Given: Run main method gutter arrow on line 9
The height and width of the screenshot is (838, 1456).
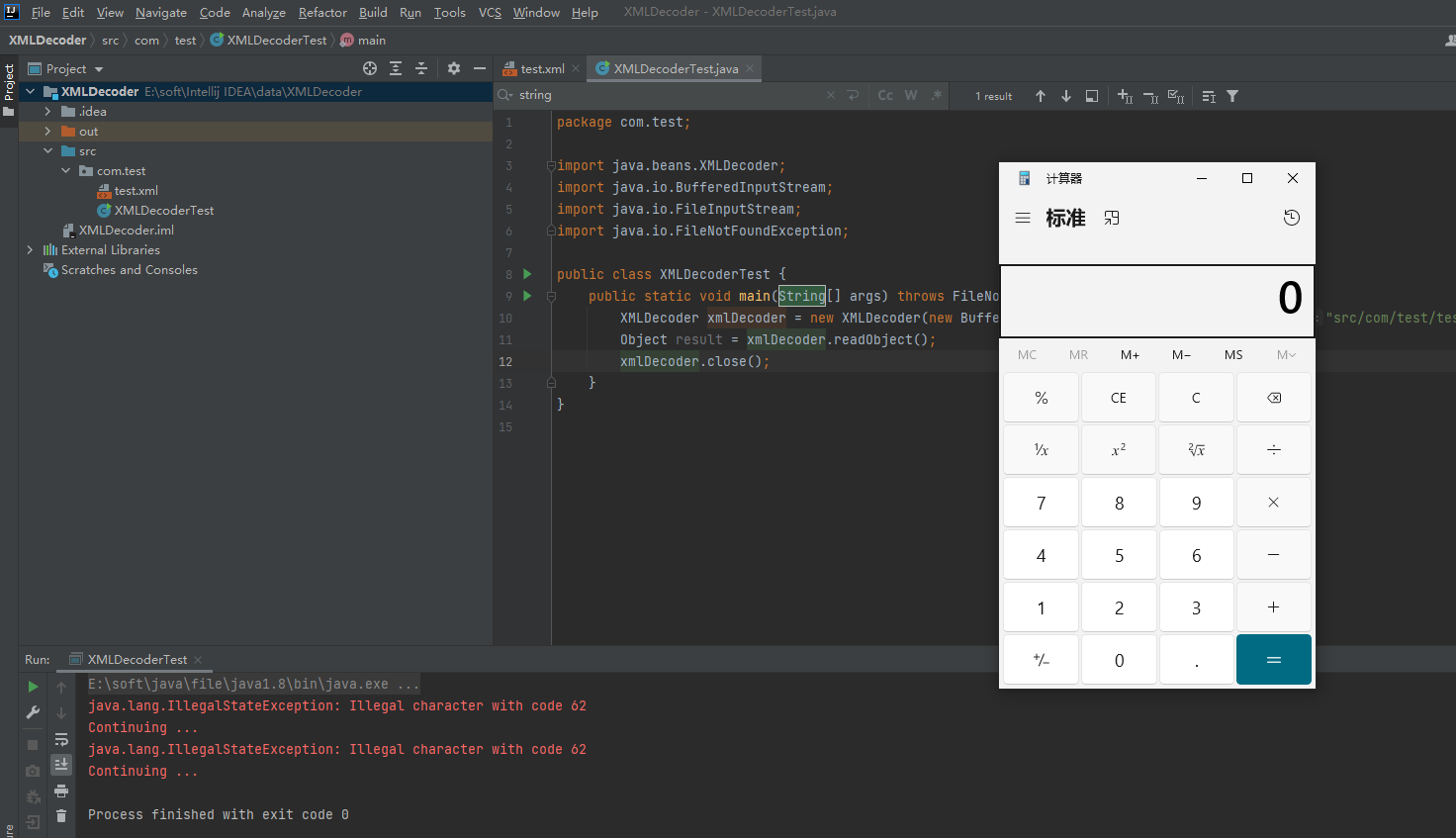Looking at the screenshot, I should pyautogui.click(x=527, y=296).
